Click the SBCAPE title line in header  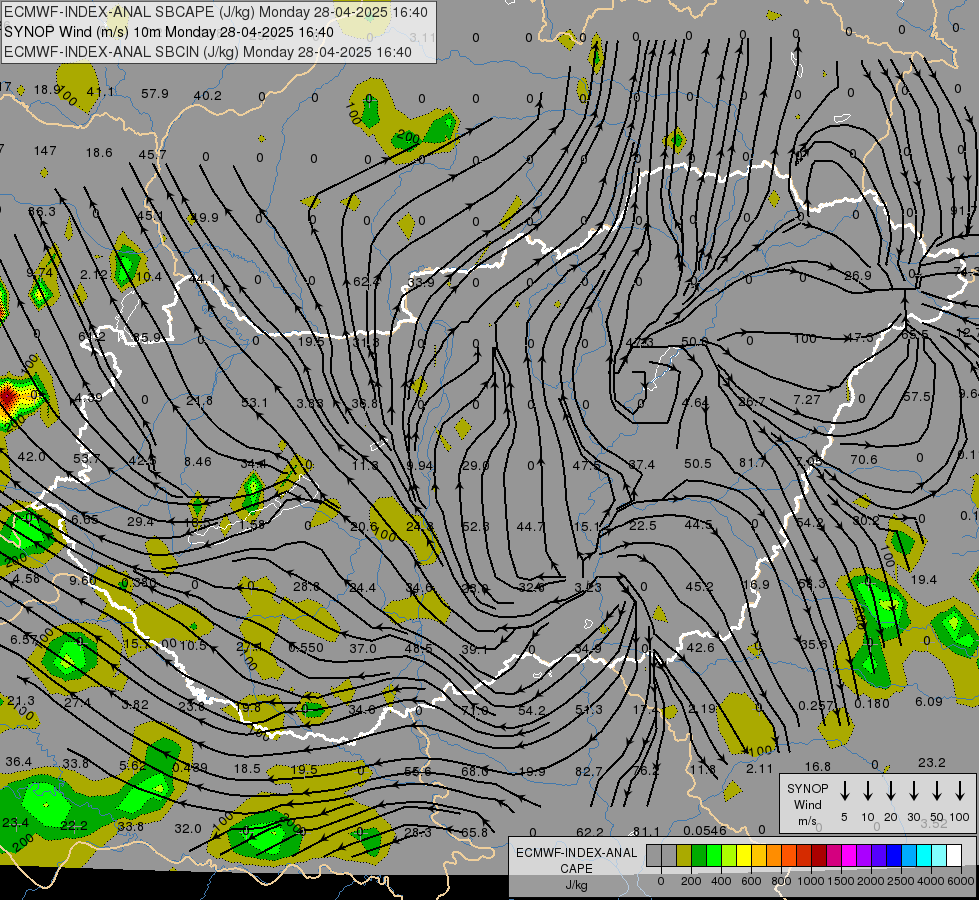point(216,12)
